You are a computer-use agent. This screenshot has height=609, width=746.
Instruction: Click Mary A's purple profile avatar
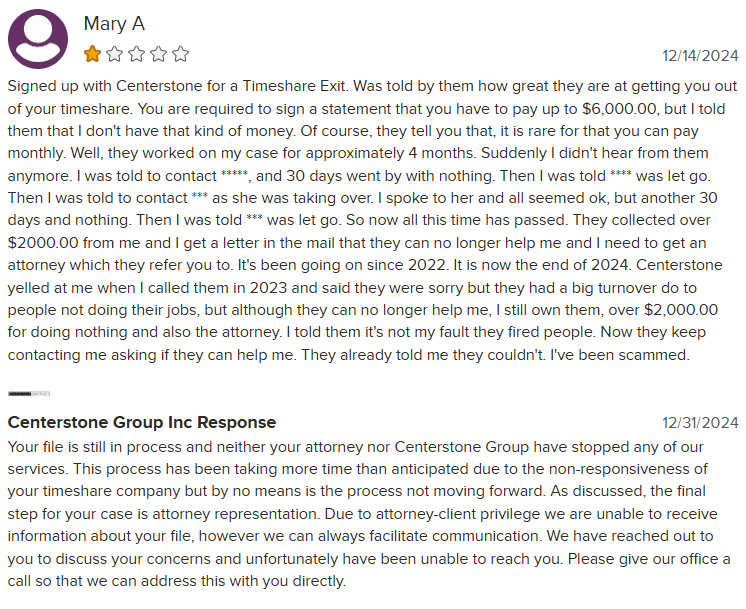pyautogui.click(x=38, y=38)
